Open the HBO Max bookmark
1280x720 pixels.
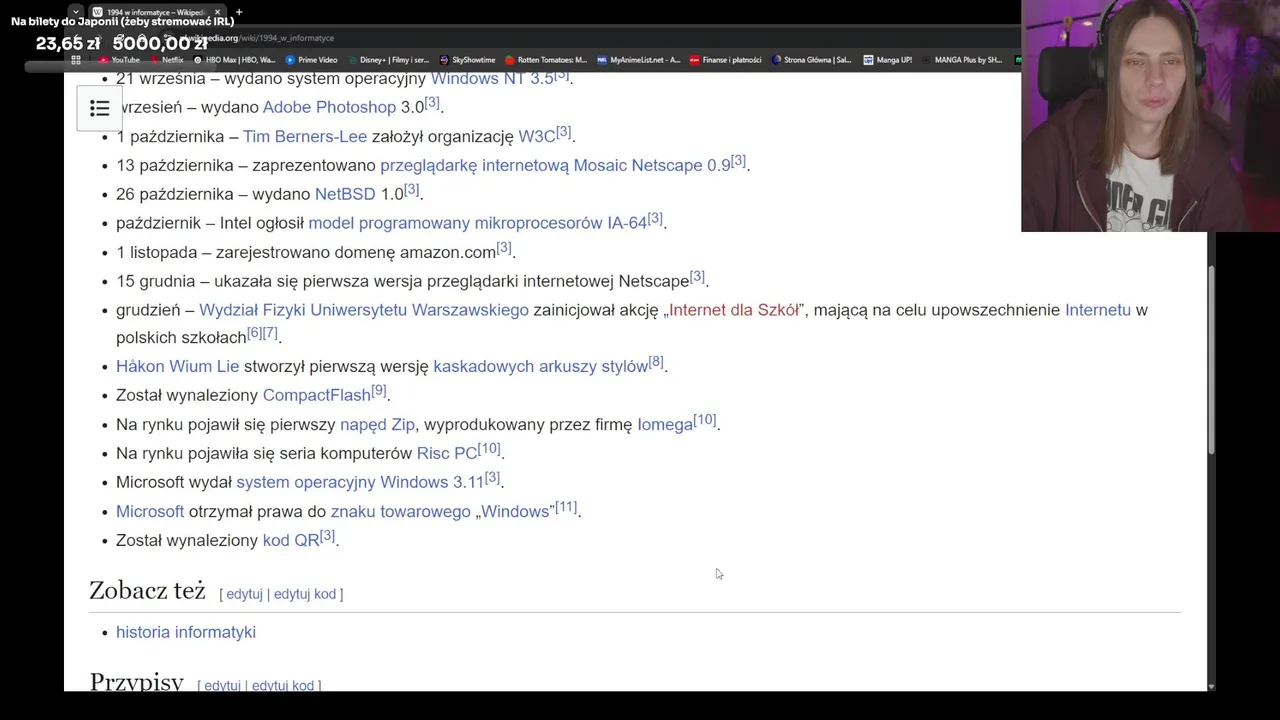coord(233,60)
